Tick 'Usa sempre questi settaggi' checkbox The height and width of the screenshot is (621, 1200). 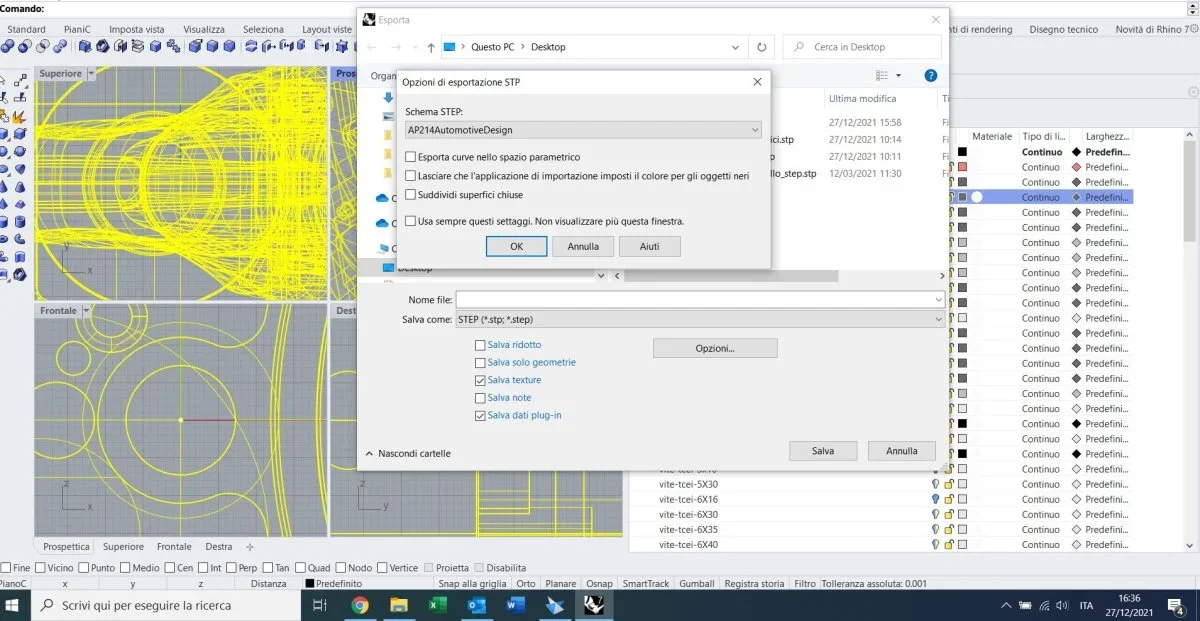click(411, 221)
